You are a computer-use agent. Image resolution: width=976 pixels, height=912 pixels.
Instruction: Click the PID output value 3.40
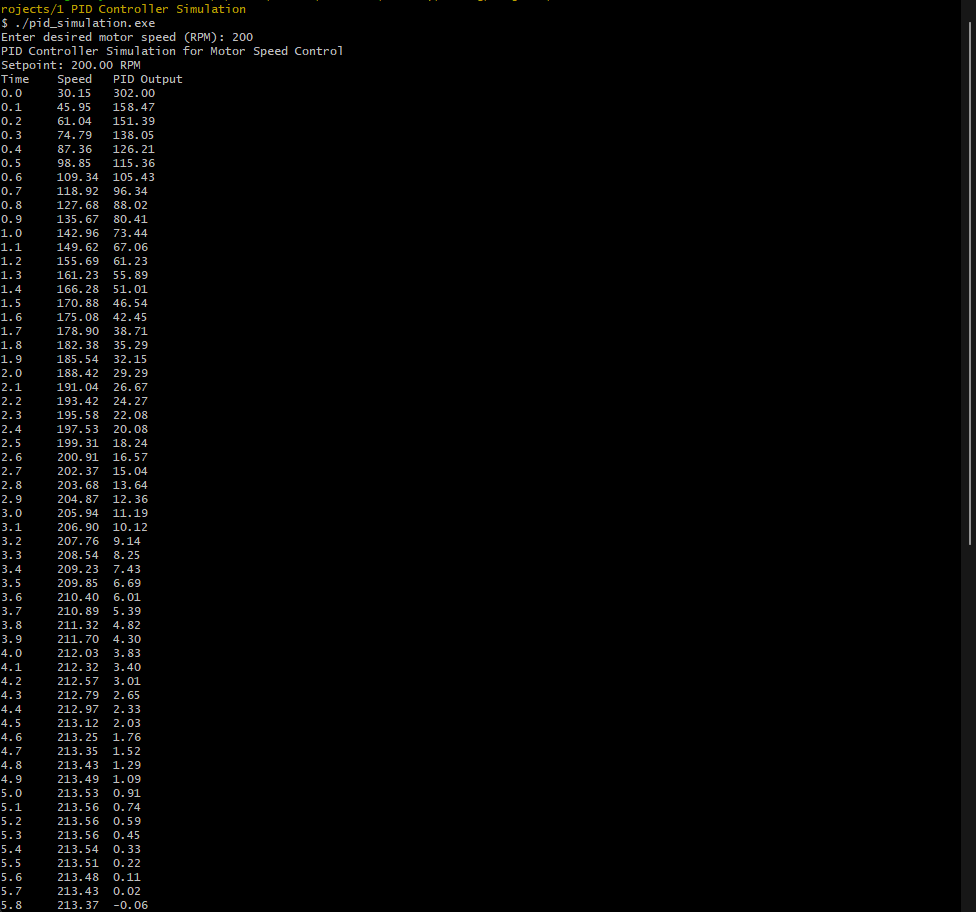tap(126, 667)
